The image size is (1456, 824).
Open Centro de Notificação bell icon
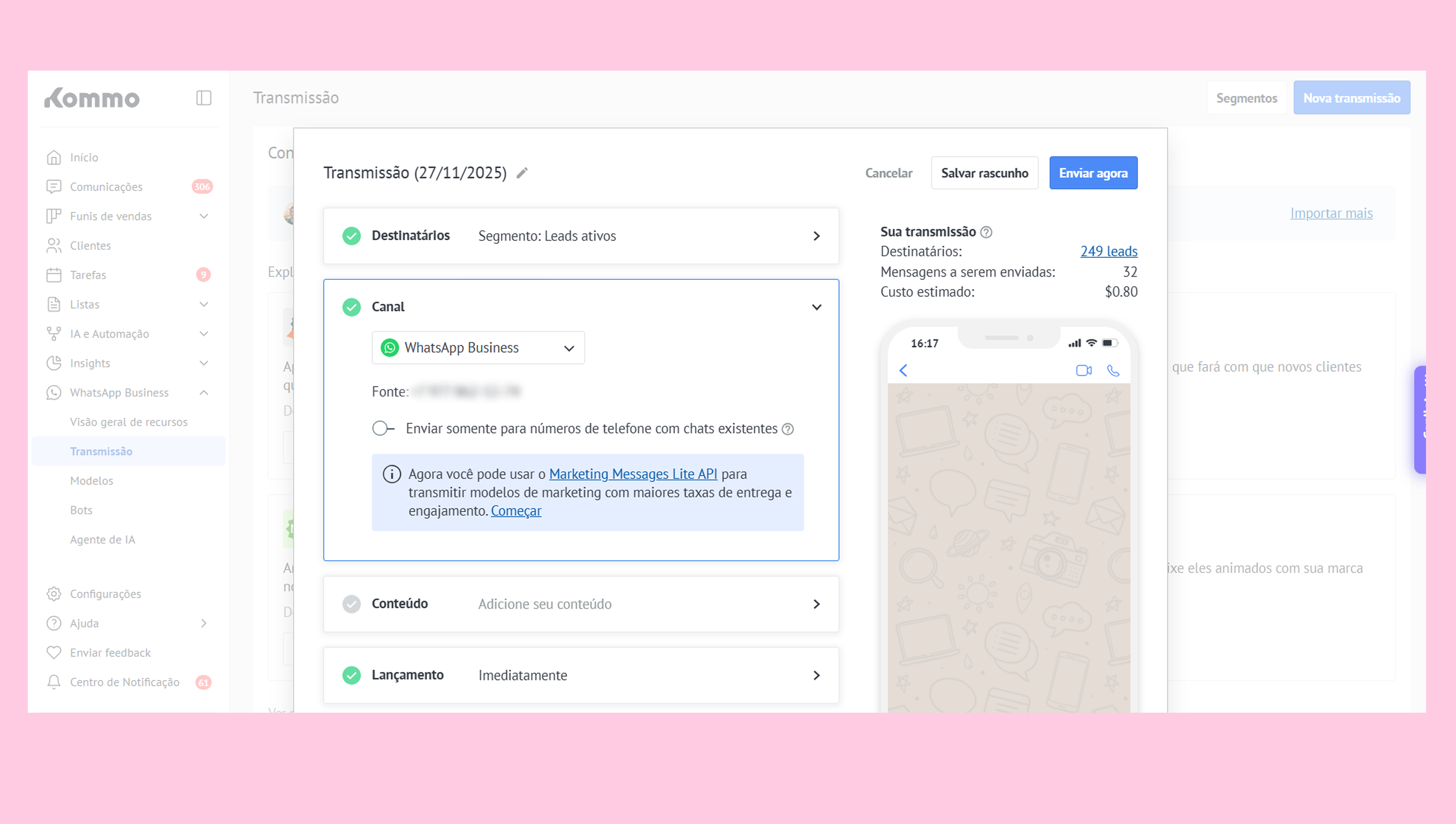(x=54, y=682)
